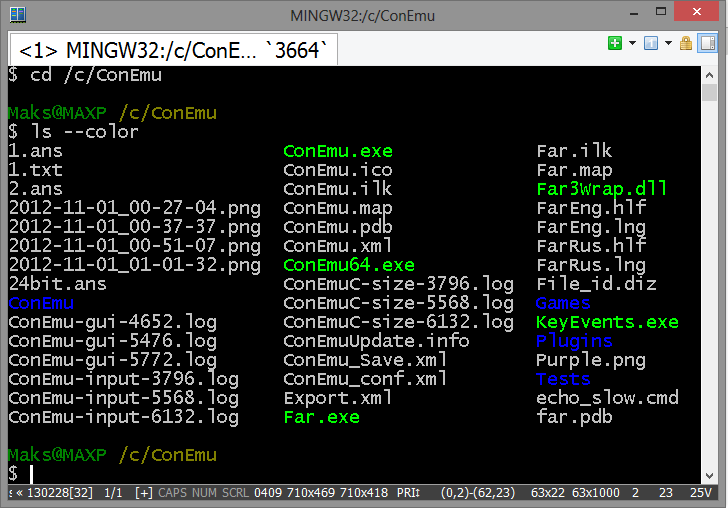
Task: Click the 130228[32] version status entry
Action: [60, 493]
